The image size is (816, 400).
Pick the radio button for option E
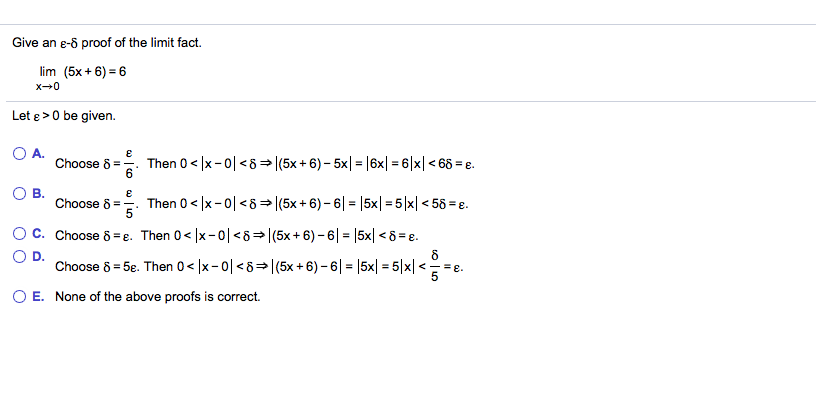point(19,297)
